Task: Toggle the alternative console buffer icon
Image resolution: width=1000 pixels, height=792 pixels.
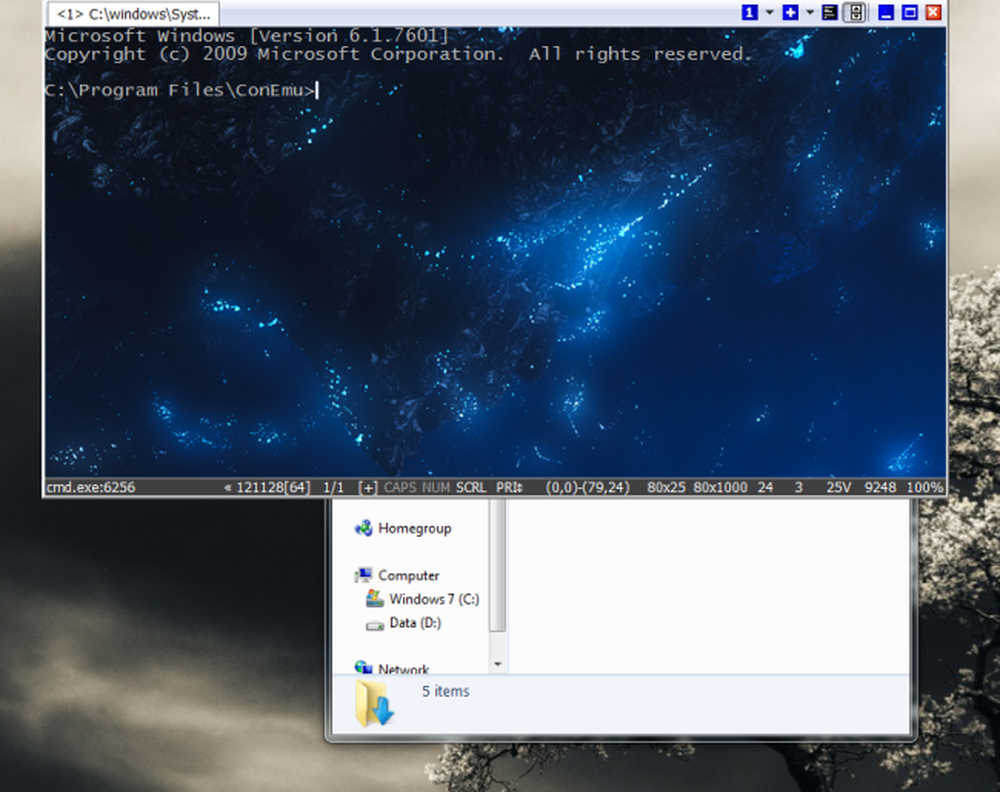Action: [829, 12]
